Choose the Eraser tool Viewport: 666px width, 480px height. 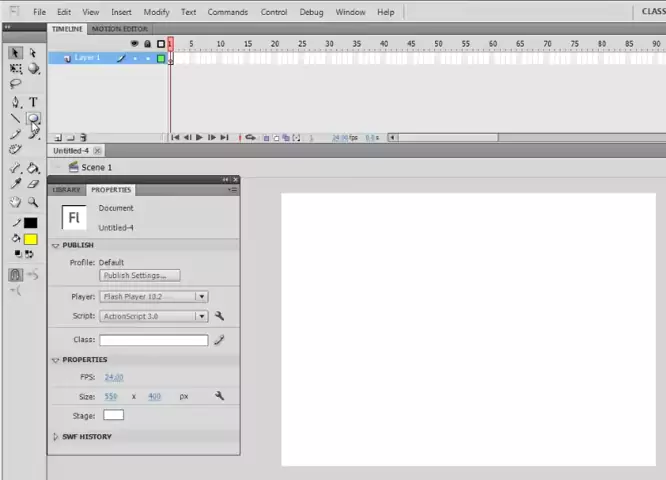(33, 184)
